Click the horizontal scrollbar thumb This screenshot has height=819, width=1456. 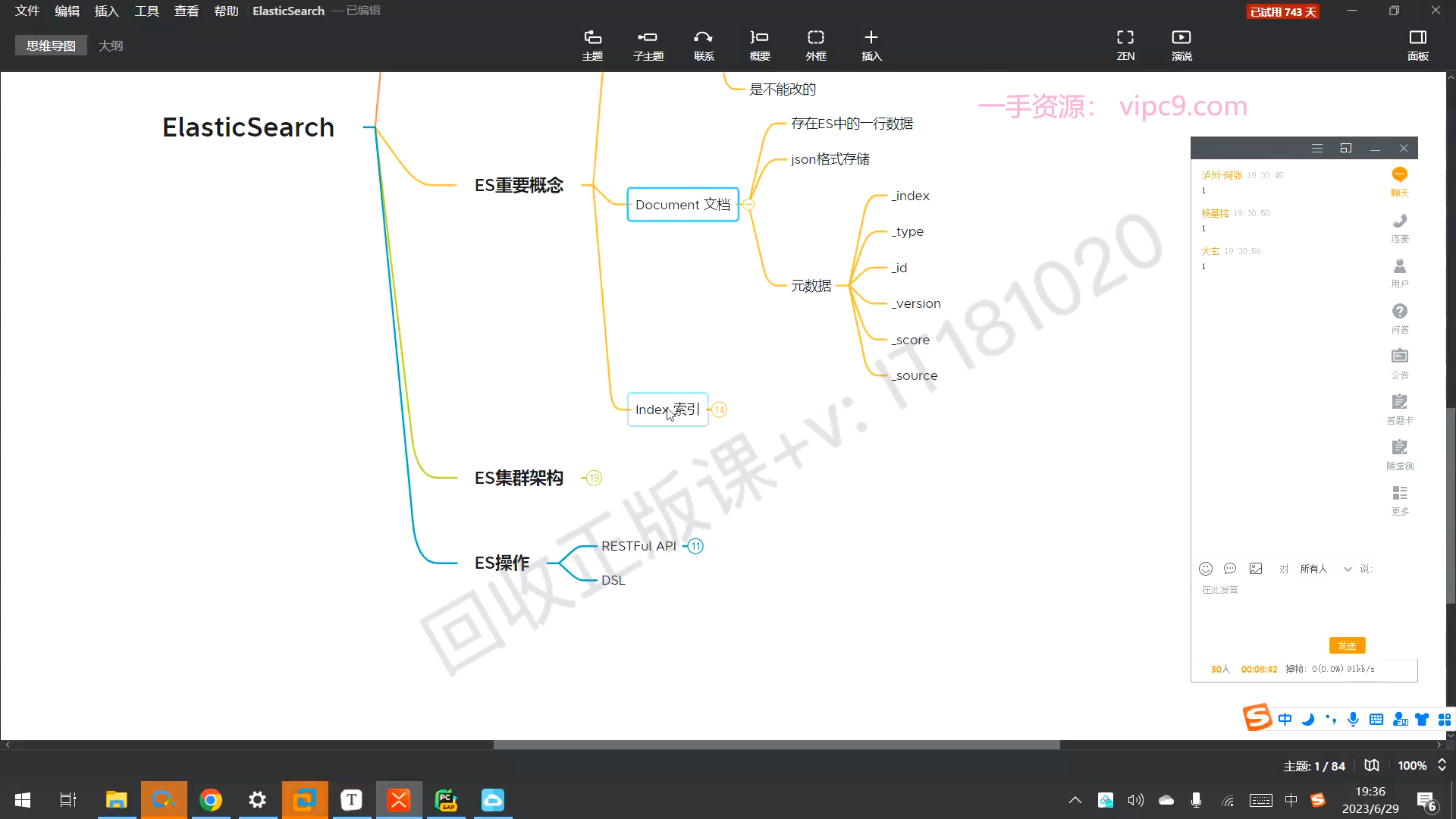click(776, 745)
